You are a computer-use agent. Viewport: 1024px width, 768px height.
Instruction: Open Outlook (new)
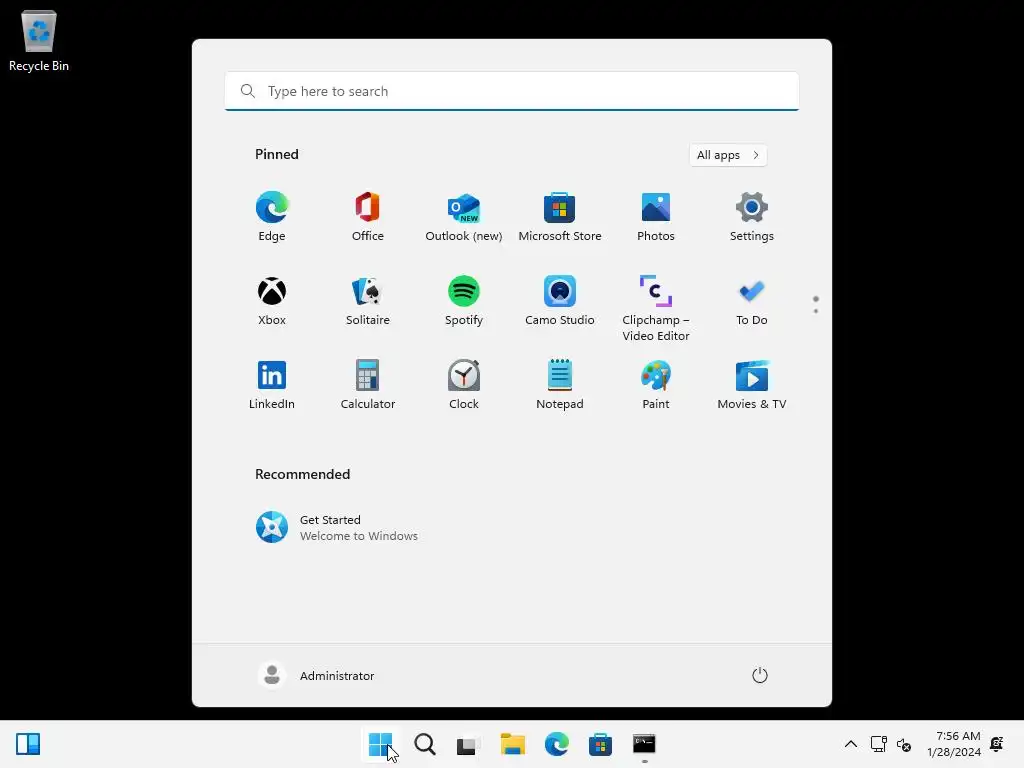pos(464,216)
